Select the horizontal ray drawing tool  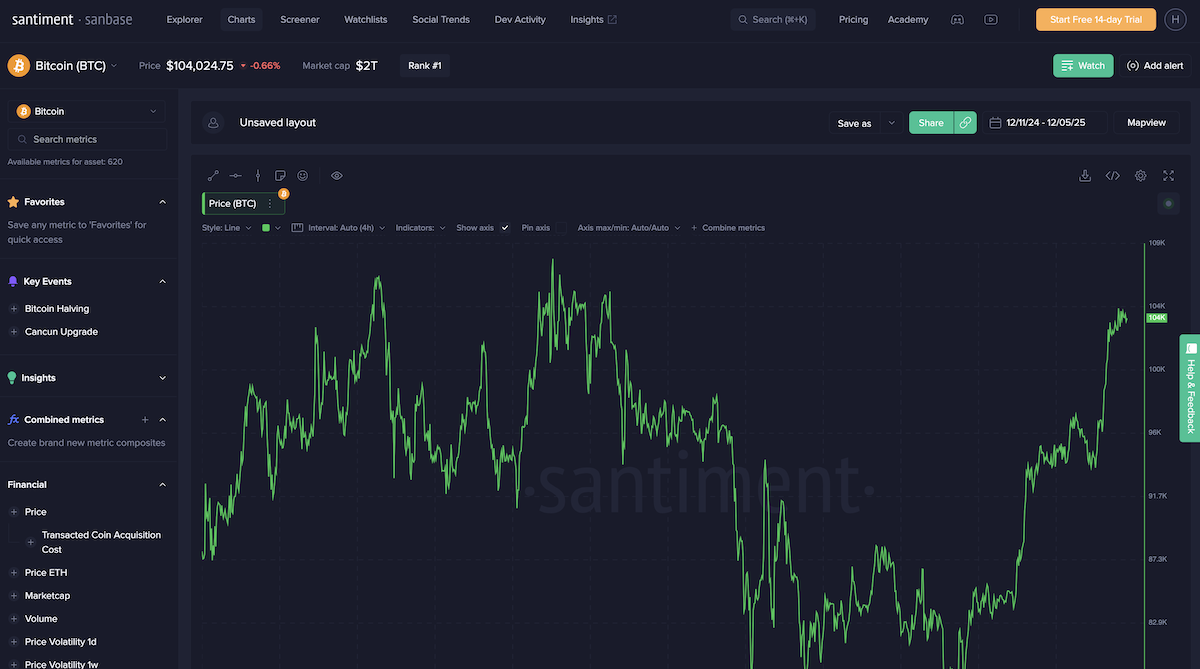point(235,176)
